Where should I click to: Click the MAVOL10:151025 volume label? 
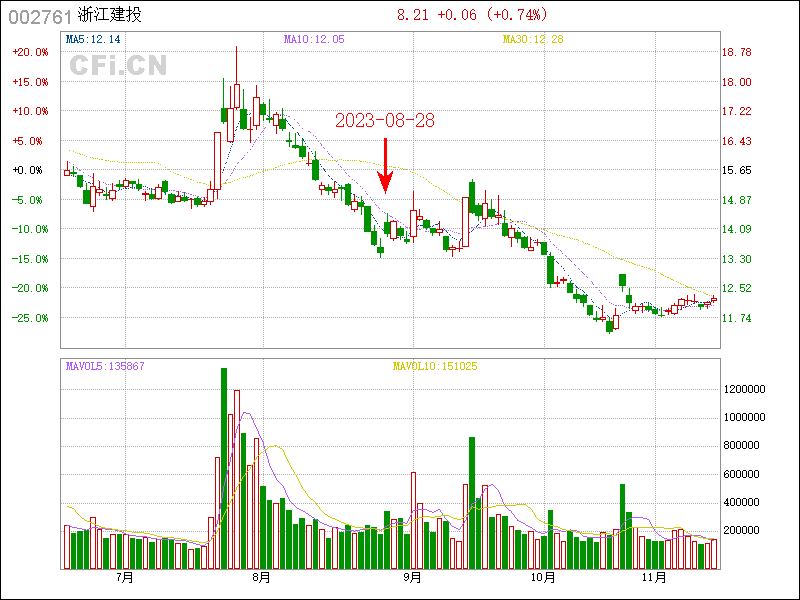pos(434,366)
